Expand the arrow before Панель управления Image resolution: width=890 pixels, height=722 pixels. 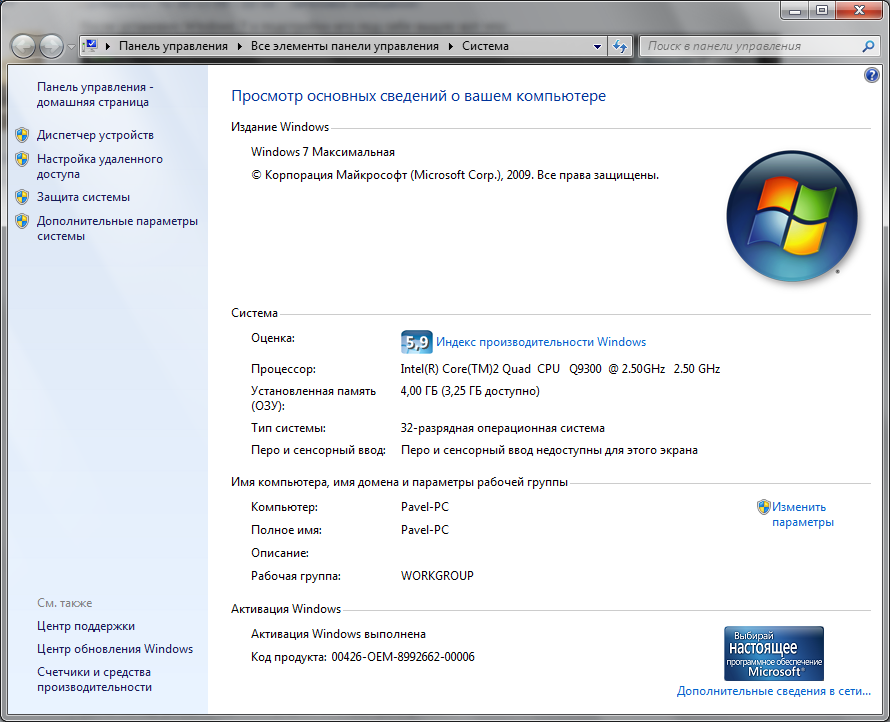108,47
